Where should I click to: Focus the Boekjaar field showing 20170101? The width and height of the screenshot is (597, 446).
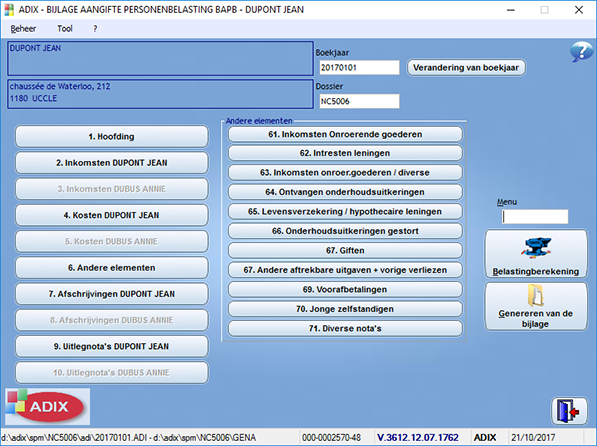click(359, 68)
